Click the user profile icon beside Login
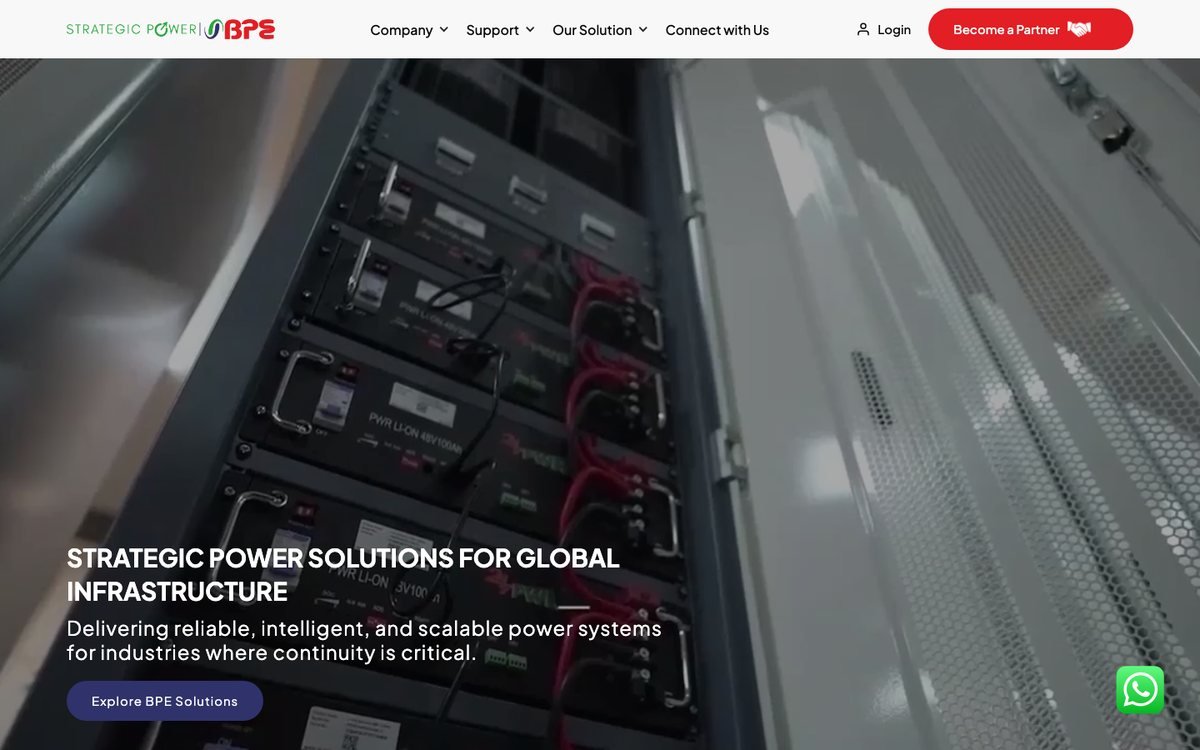The height and width of the screenshot is (750, 1200). (863, 30)
